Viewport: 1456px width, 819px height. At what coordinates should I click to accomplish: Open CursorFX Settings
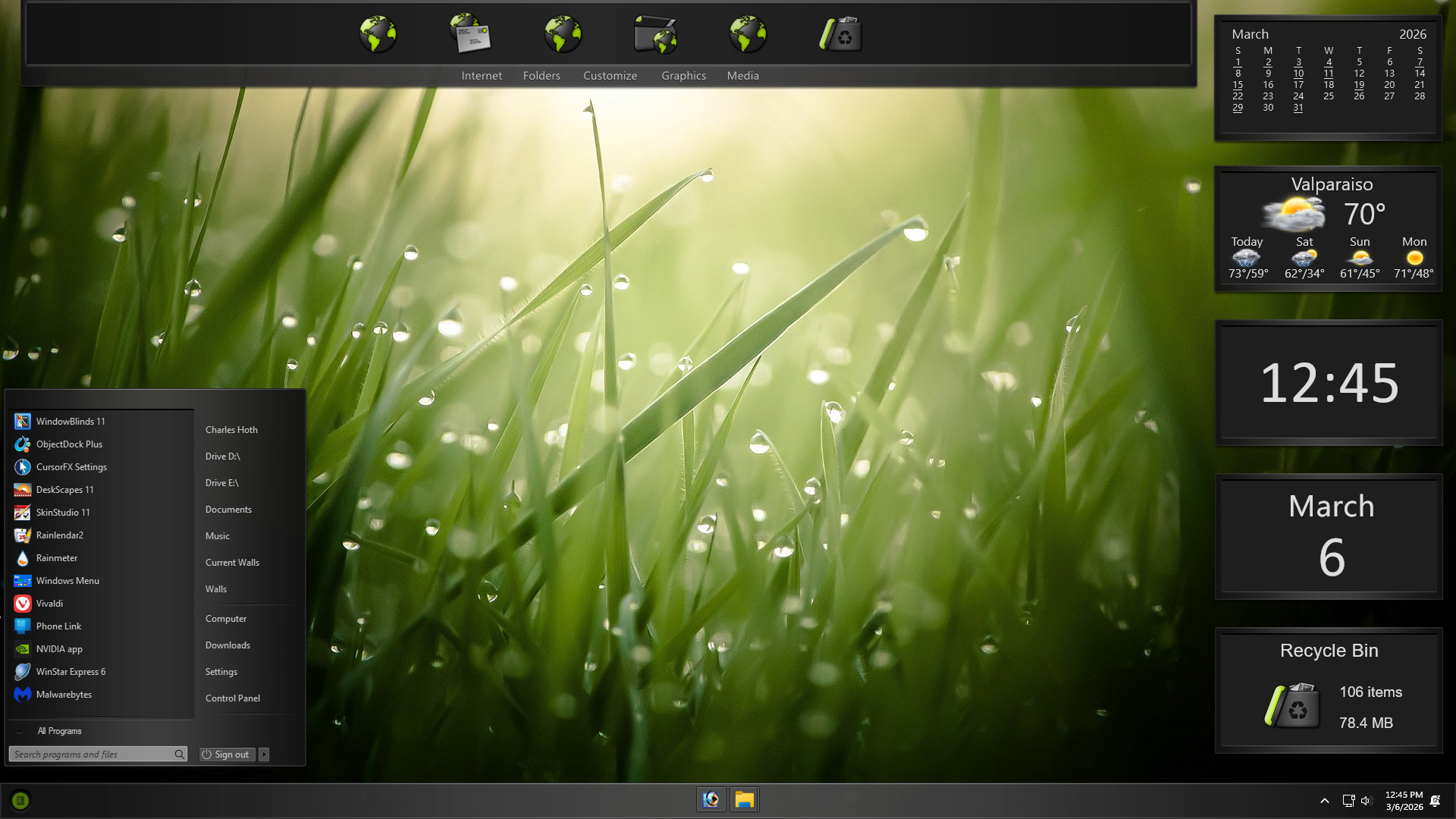[71, 467]
